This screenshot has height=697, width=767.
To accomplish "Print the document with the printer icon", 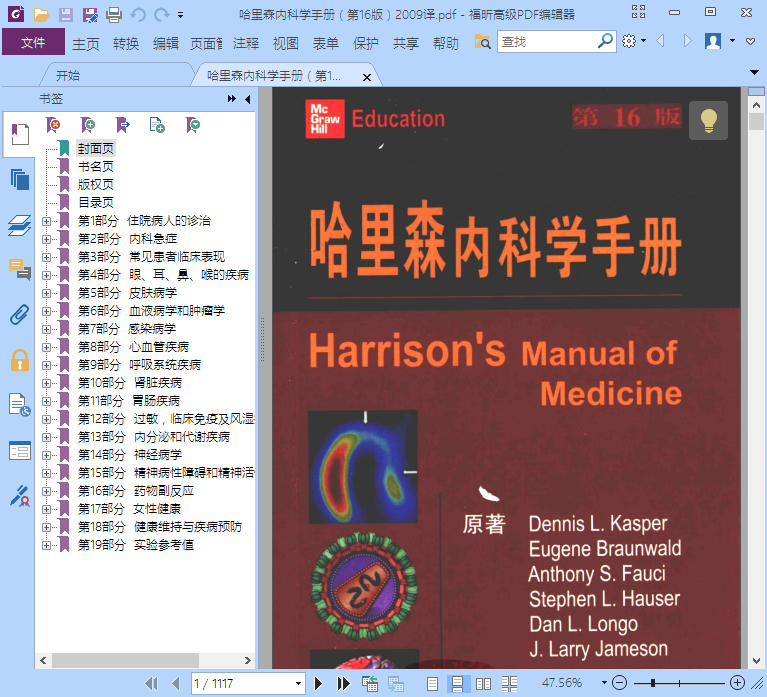I will click(x=114, y=15).
